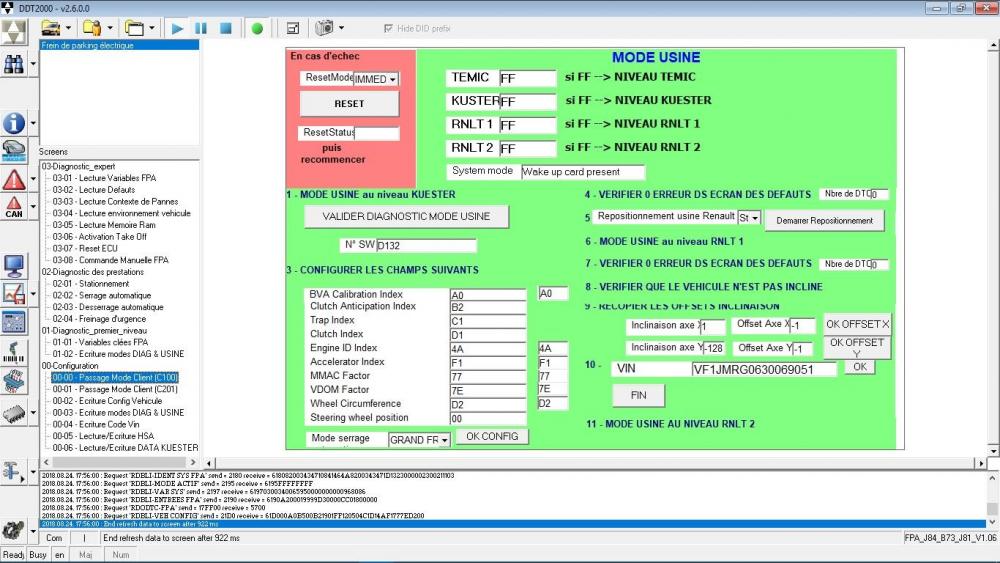Screen dimensions: 1000x563
Task: Select 01-01 - Variables clées FPA screen
Action: [x=100, y=342]
